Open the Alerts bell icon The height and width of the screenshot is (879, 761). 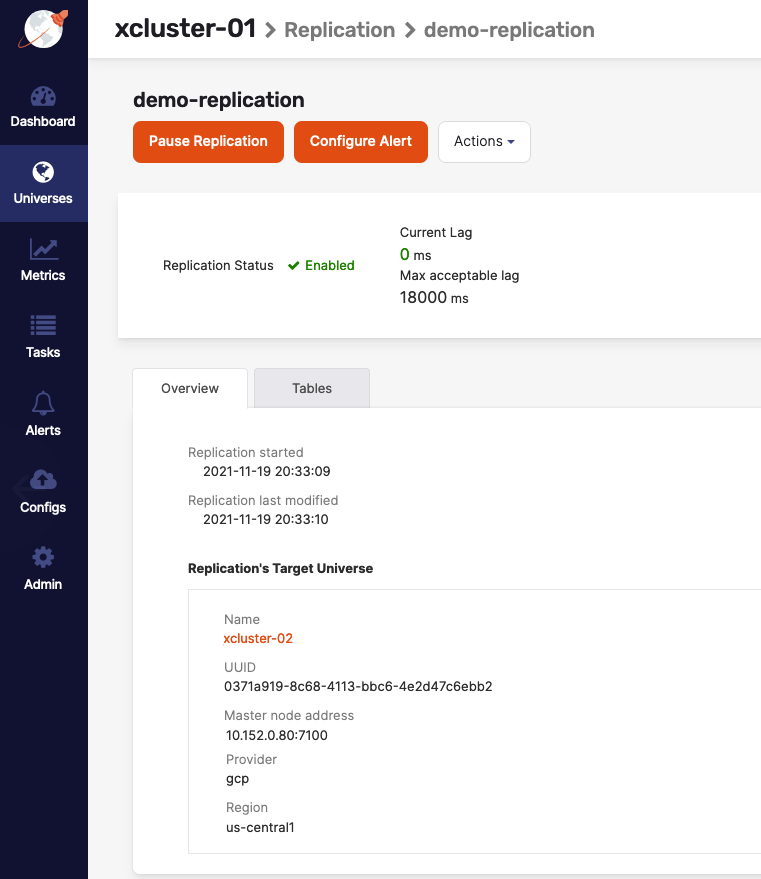point(43,403)
